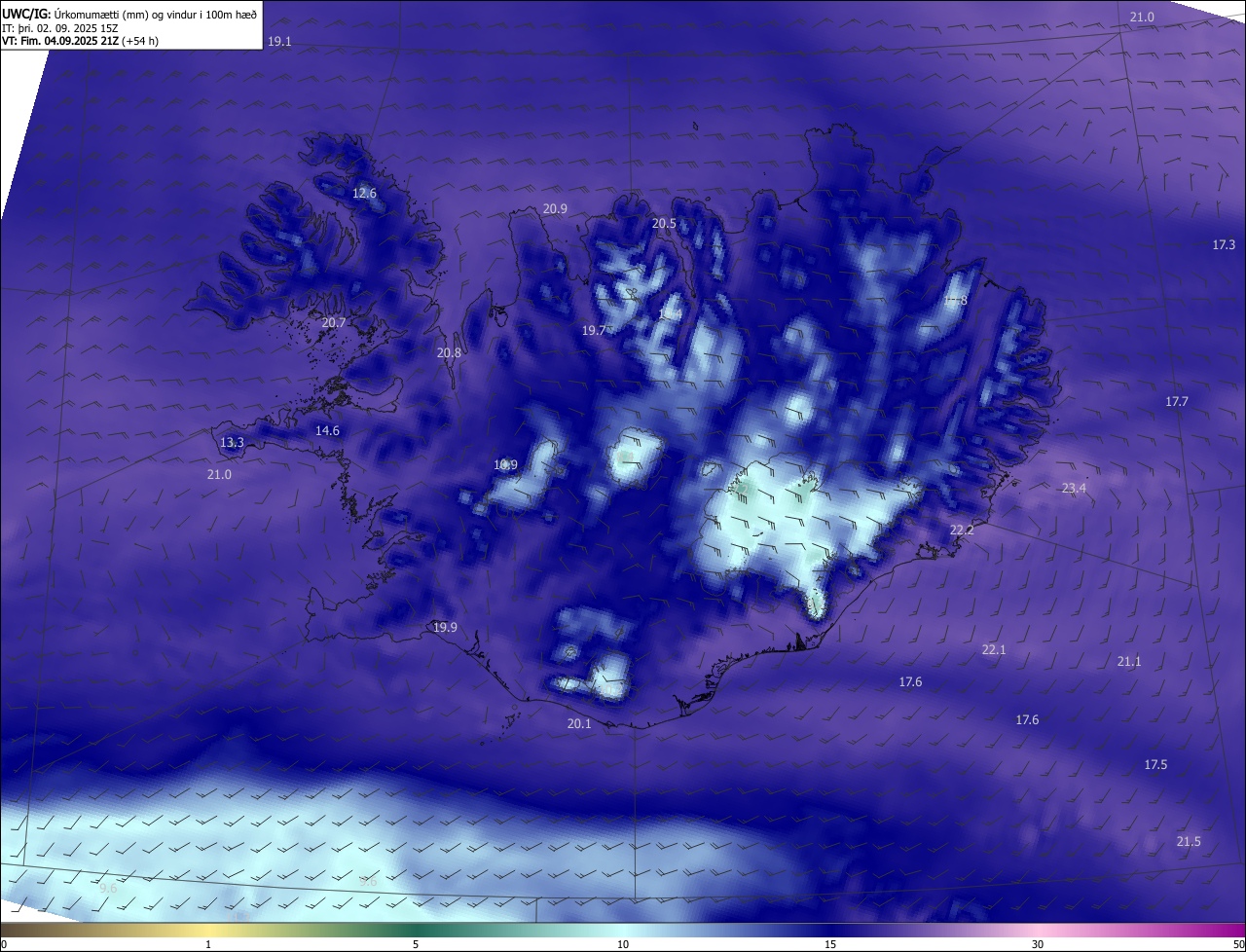Click the map value 14.6
1246x952 pixels.
click(x=327, y=431)
